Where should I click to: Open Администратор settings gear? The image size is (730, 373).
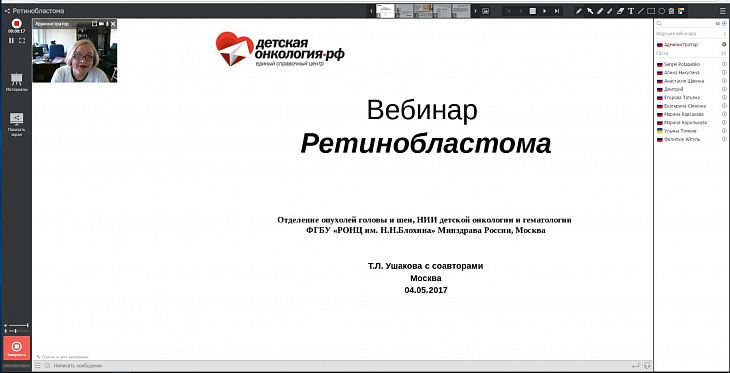coord(724,45)
